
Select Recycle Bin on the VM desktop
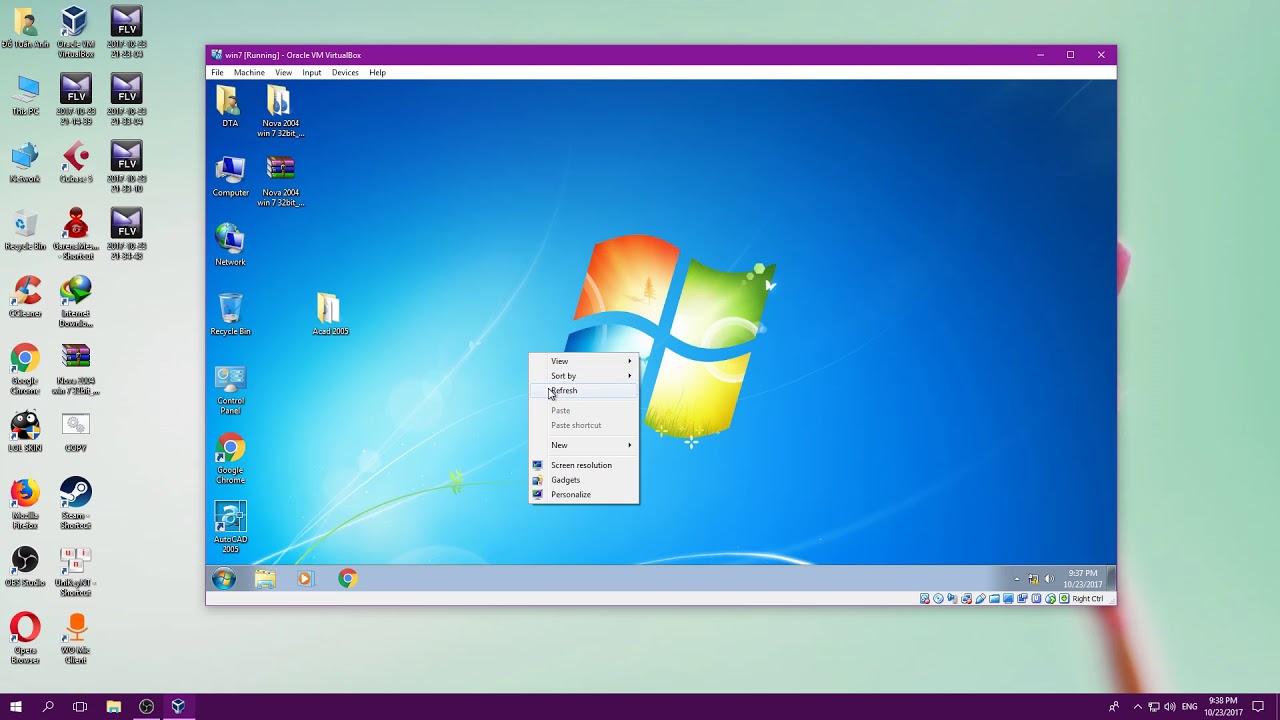coord(230,315)
